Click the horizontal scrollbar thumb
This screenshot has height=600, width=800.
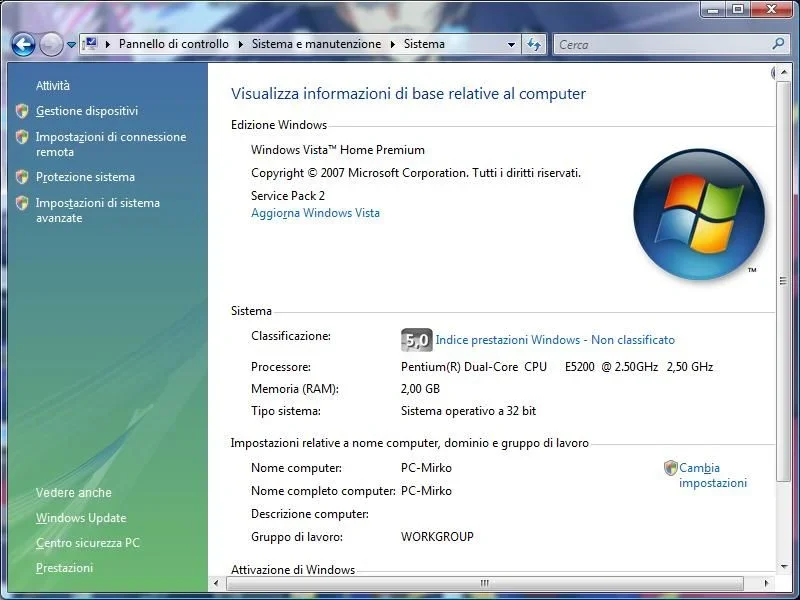pyautogui.click(x=484, y=583)
